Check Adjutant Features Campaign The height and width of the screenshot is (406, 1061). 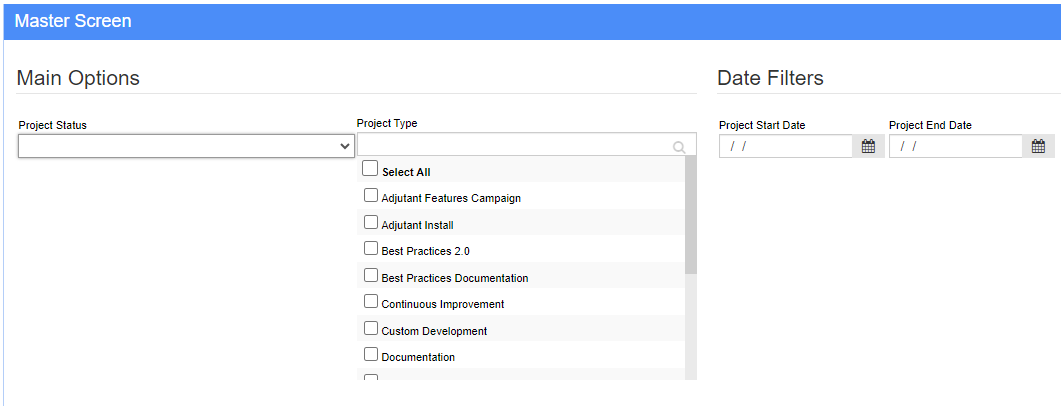click(x=371, y=196)
